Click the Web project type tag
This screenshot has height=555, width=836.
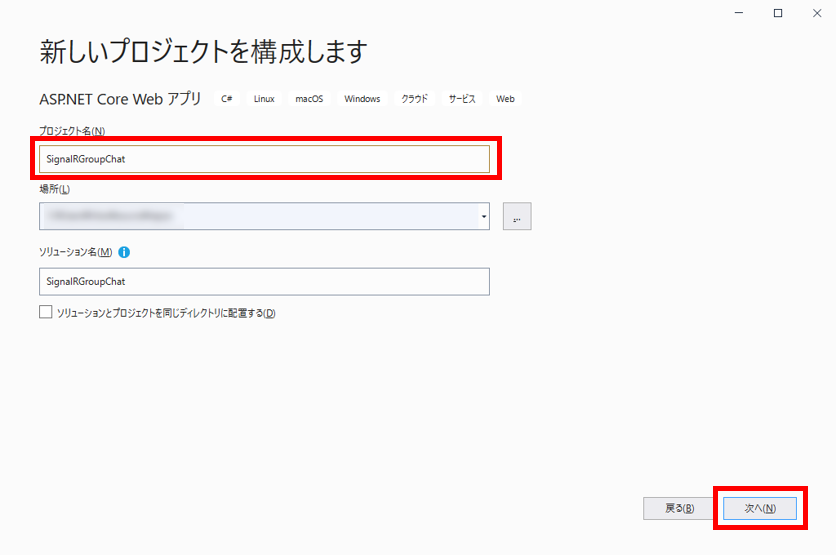coord(505,99)
